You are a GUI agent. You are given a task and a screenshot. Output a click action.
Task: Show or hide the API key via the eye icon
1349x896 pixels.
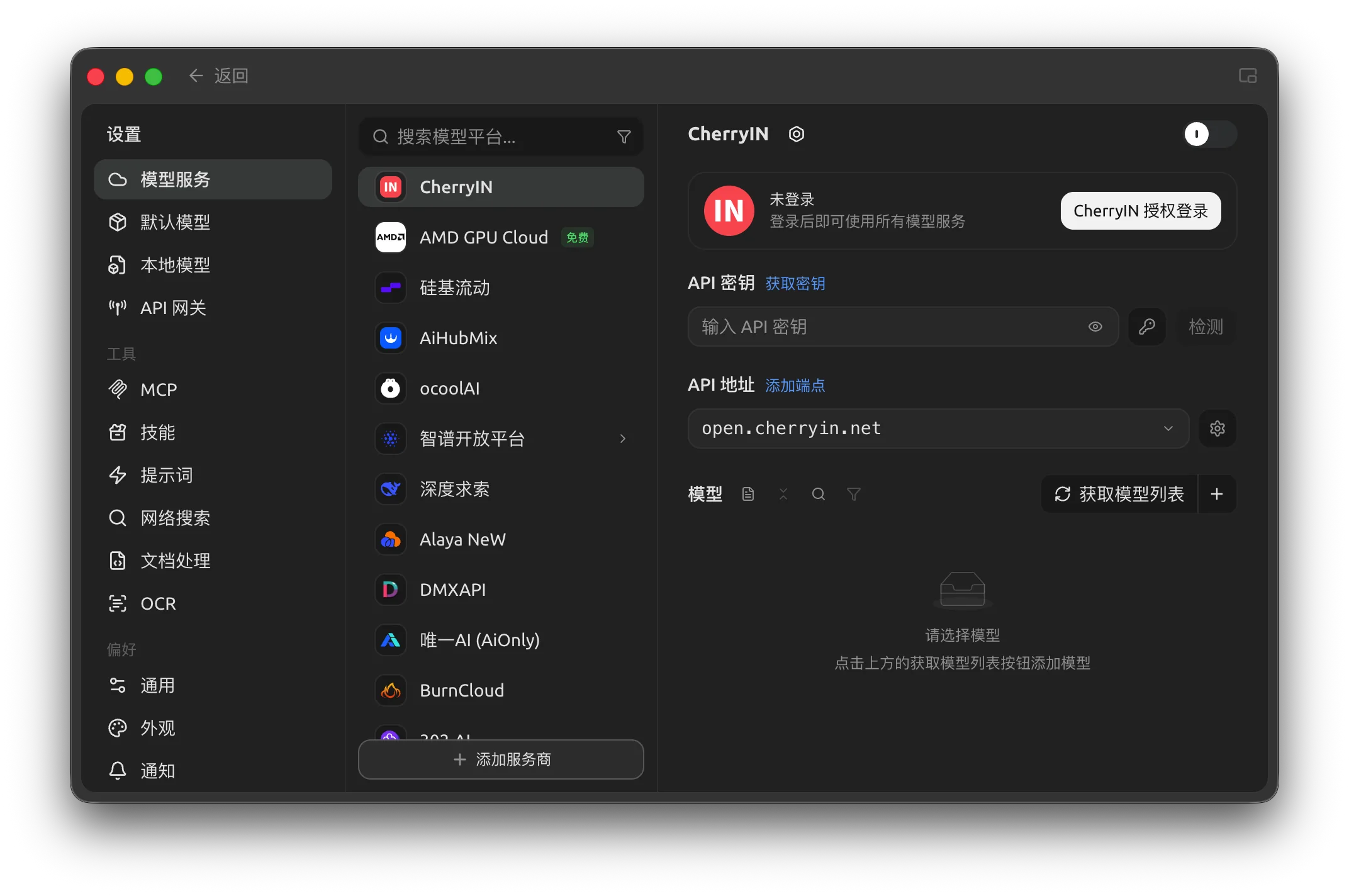pyautogui.click(x=1095, y=327)
